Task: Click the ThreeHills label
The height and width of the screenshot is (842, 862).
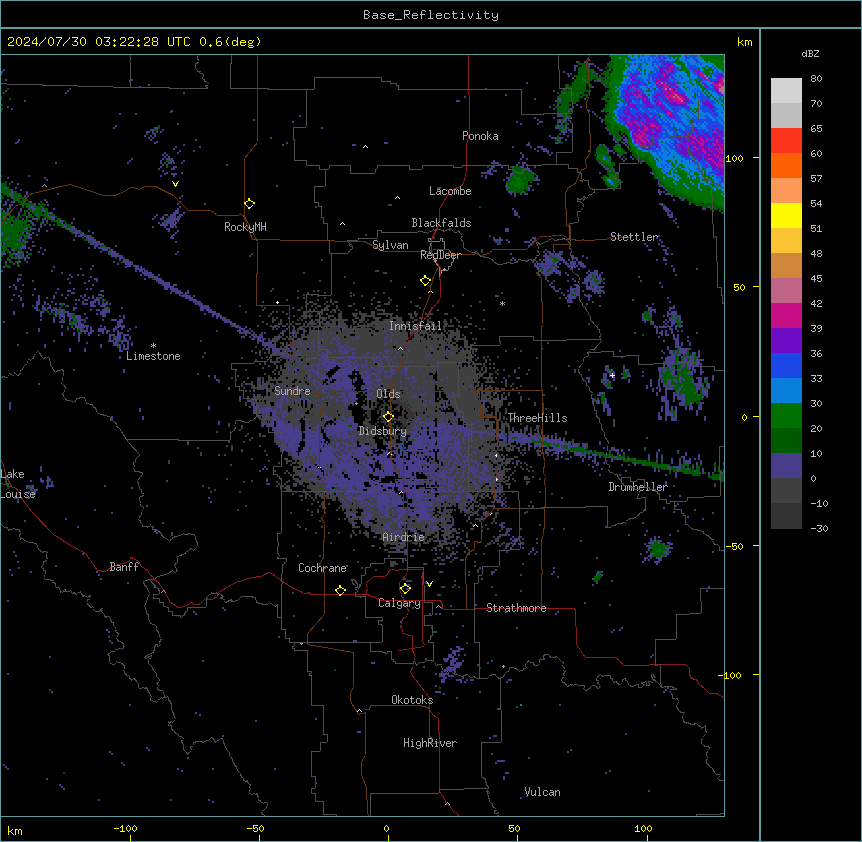Action: [537, 418]
